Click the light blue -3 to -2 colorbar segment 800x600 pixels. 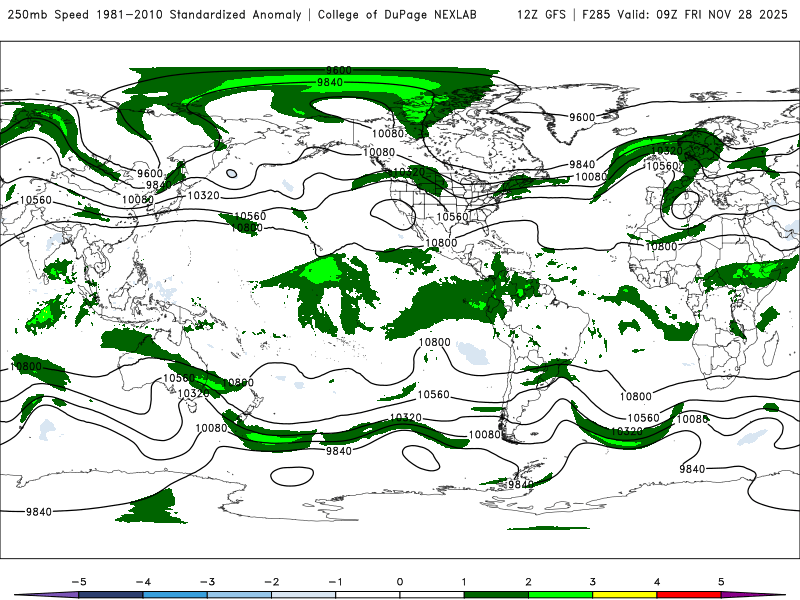[x=239, y=595]
